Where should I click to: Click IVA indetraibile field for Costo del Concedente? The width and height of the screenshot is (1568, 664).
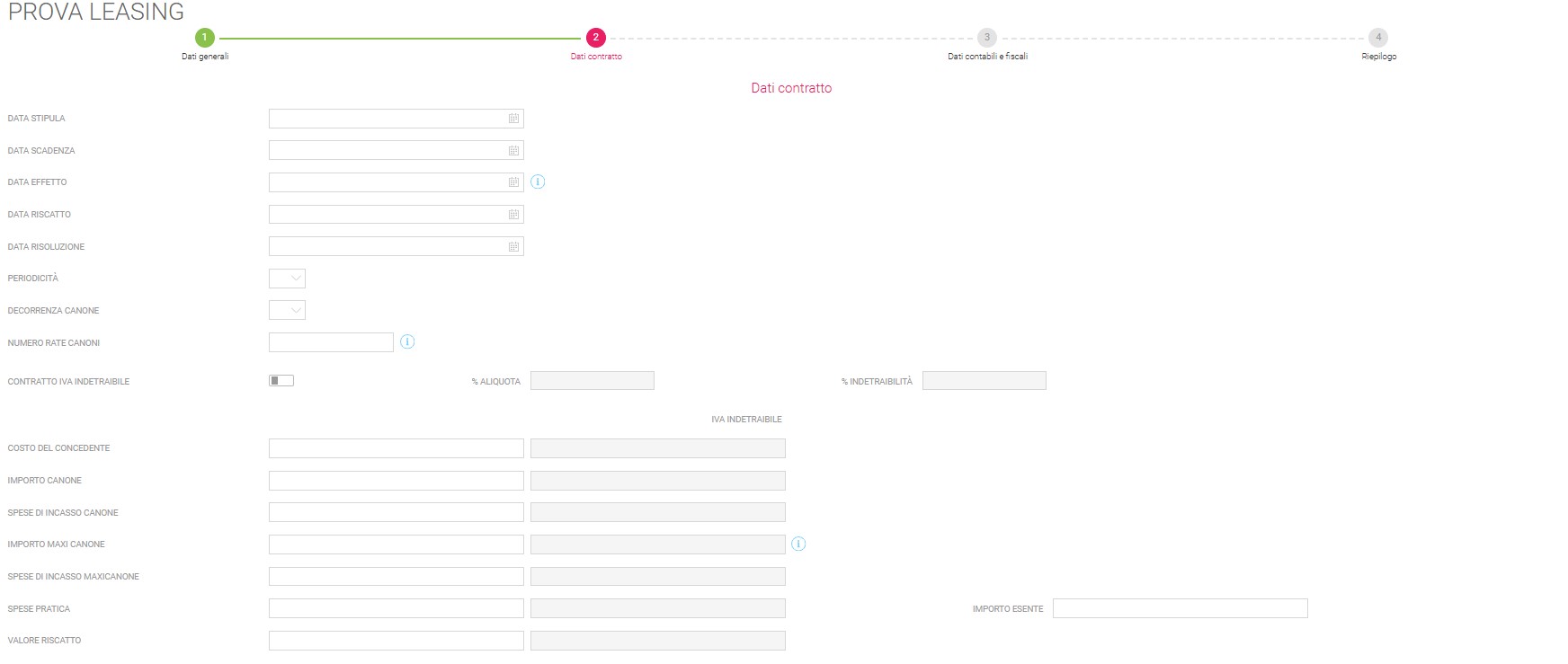coord(658,448)
